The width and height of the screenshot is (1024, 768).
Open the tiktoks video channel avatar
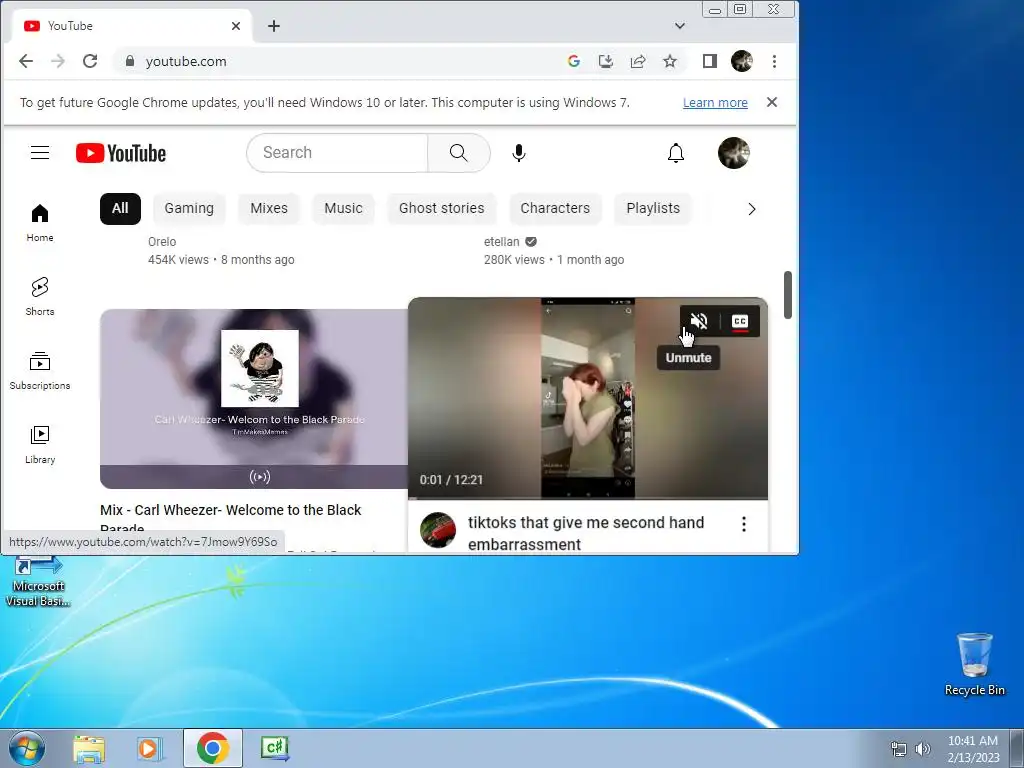coord(438,530)
